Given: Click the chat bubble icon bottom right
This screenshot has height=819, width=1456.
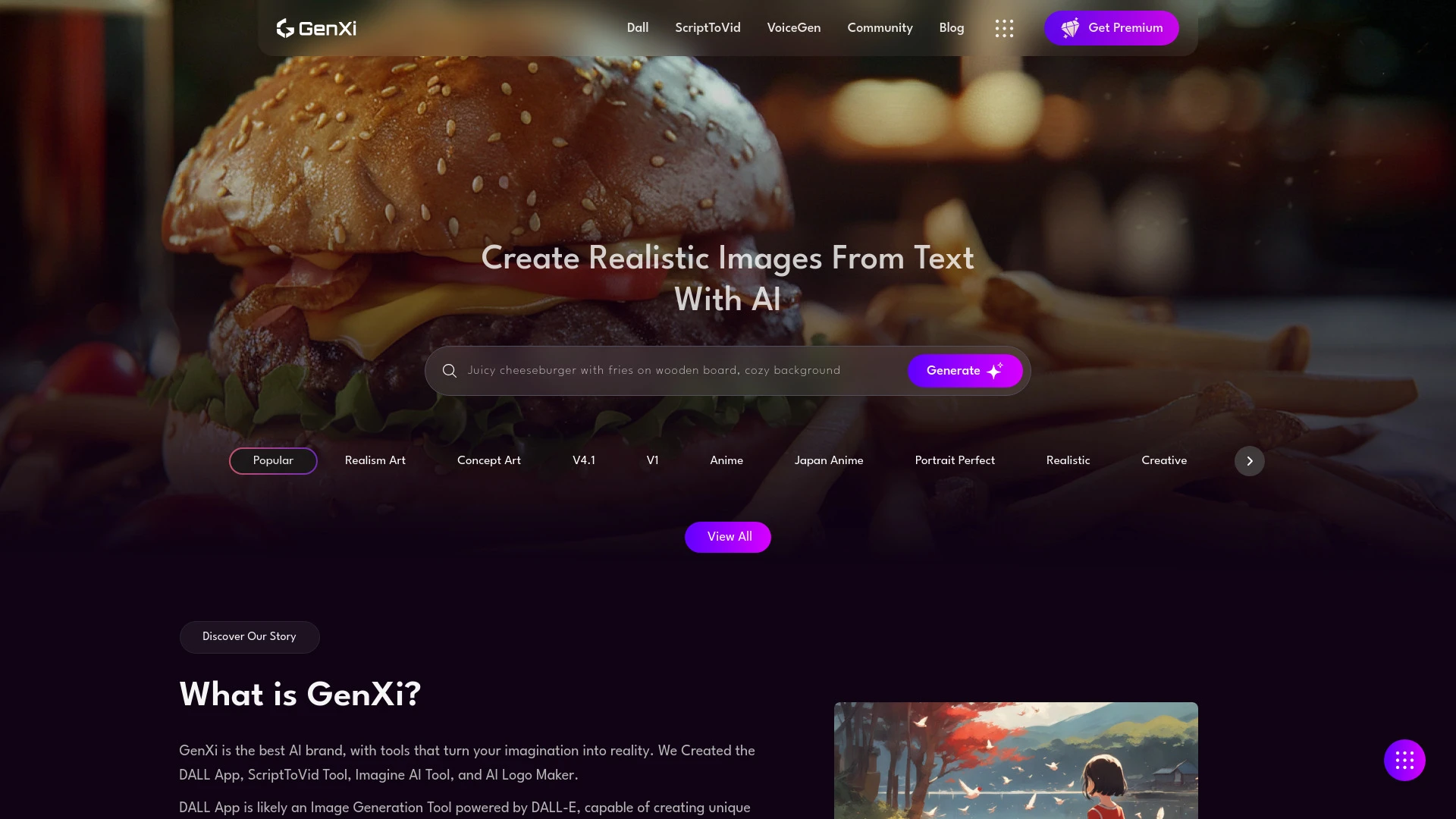Looking at the screenshot, I should (x=1404, y=759).
